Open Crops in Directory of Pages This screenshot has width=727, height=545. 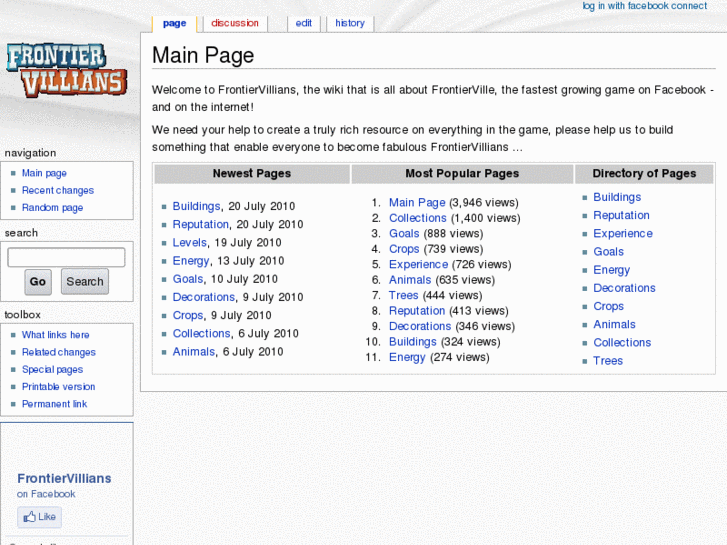tap(609, 306)
